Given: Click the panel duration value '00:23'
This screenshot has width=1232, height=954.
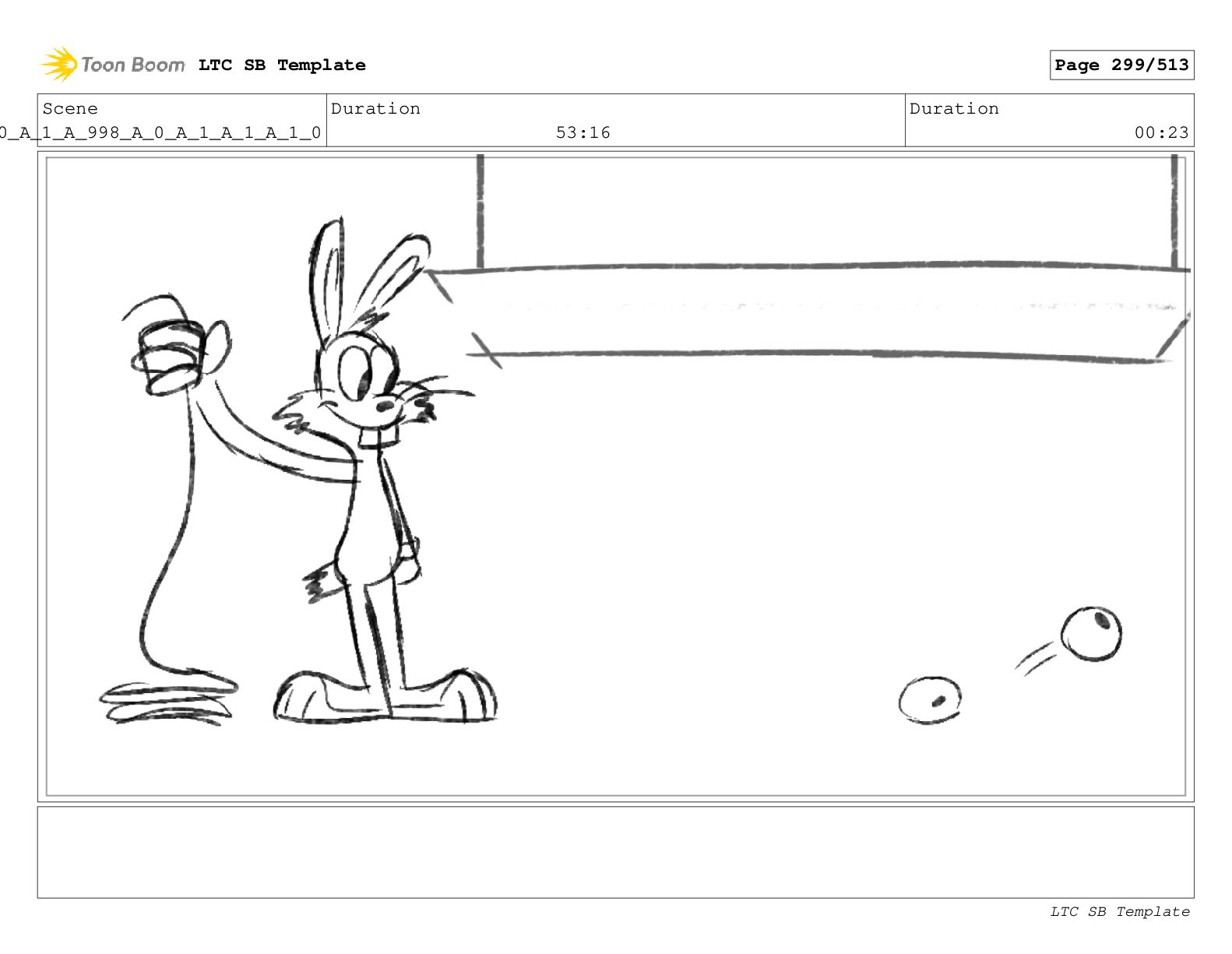Looking at the screenshot, I should (x=1161, y=132).
